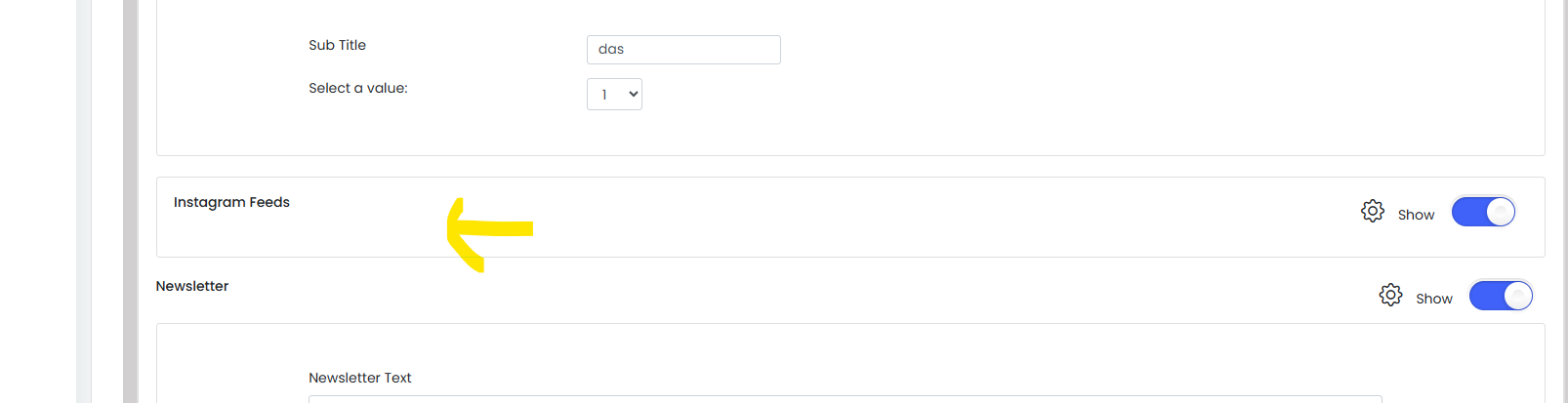Viewport: 1568px width, 403px height.
Task: Toggle off the Instagram Feeds switch
Action: [x=1482, y=212]
